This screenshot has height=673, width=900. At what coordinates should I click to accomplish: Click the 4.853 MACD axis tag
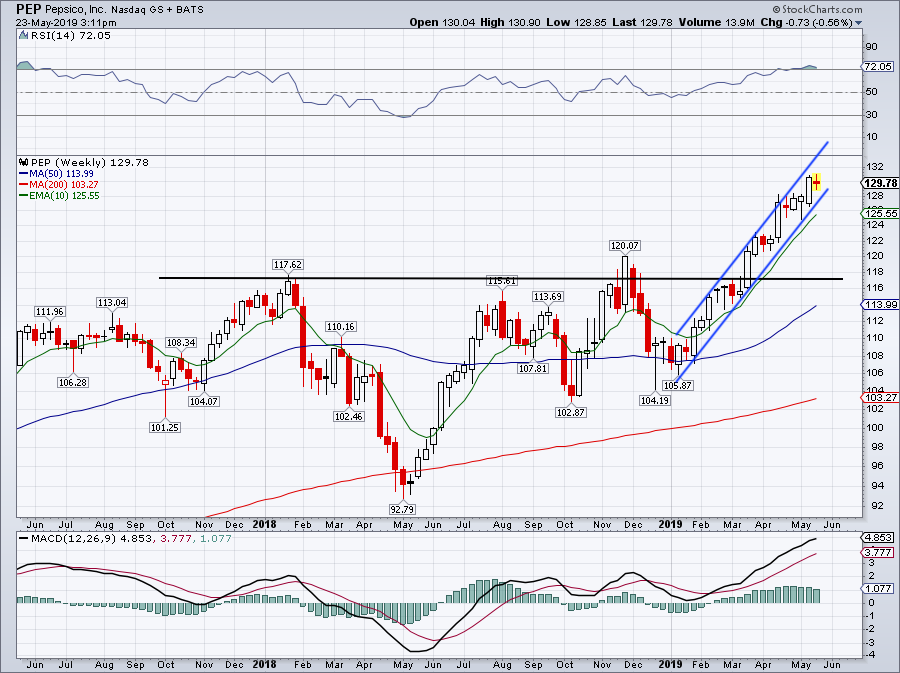click(x=878, y=538)
